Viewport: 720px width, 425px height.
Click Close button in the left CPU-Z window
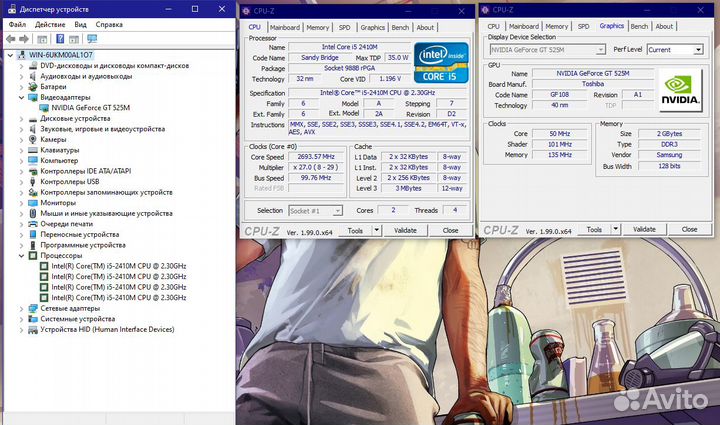tap(450, 230)
